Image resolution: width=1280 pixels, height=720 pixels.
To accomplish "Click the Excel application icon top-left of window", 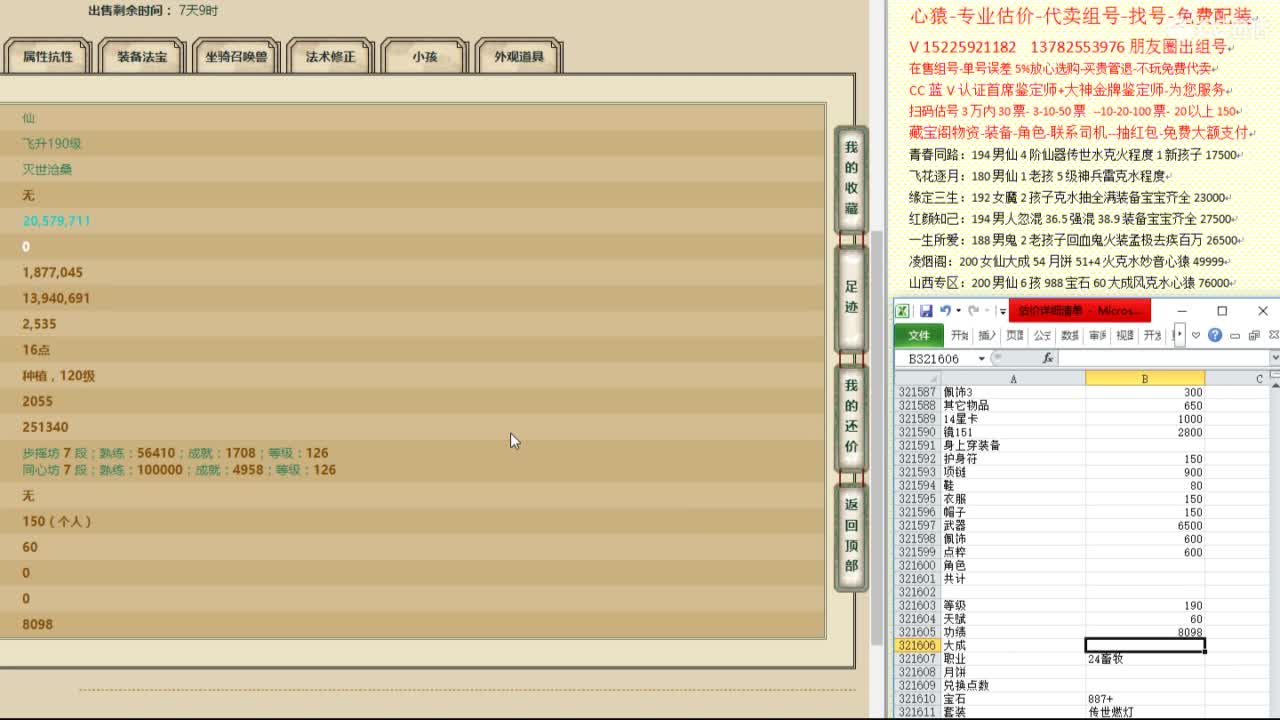I will pos(903,311).
